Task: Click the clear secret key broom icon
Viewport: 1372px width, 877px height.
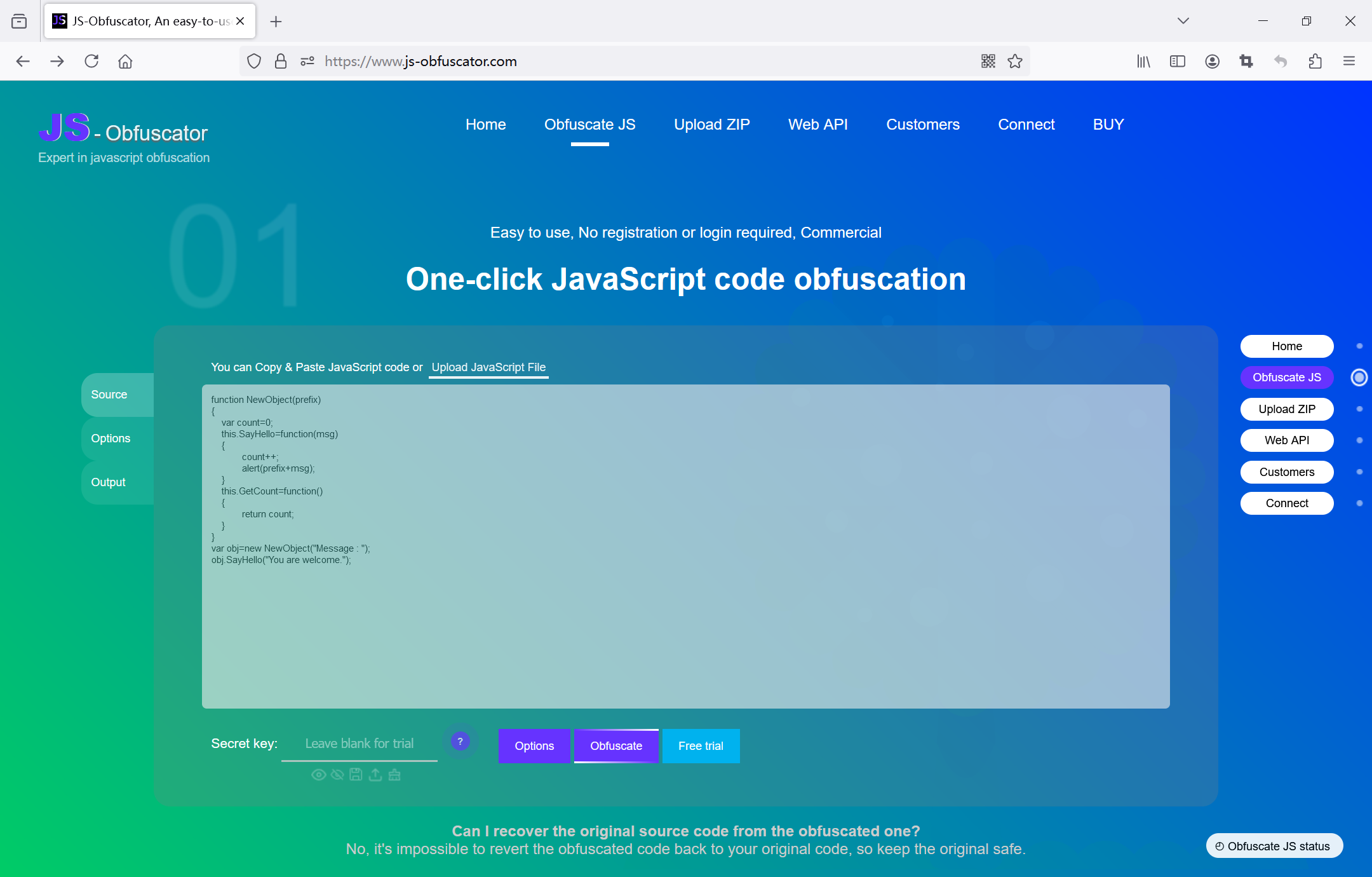Action: coord(394,775)
